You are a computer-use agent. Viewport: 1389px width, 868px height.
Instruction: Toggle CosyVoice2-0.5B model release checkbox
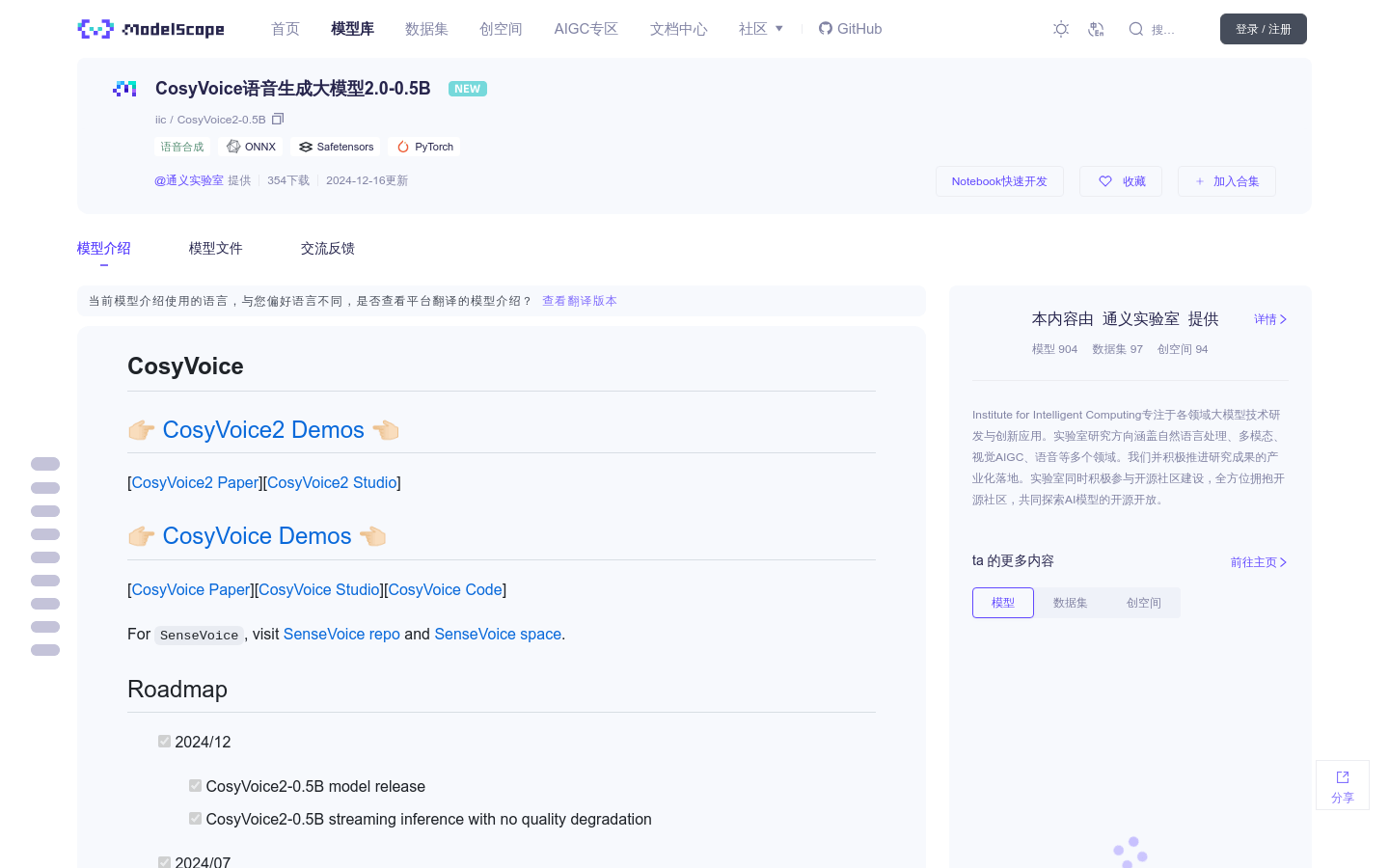coord(195,785)
